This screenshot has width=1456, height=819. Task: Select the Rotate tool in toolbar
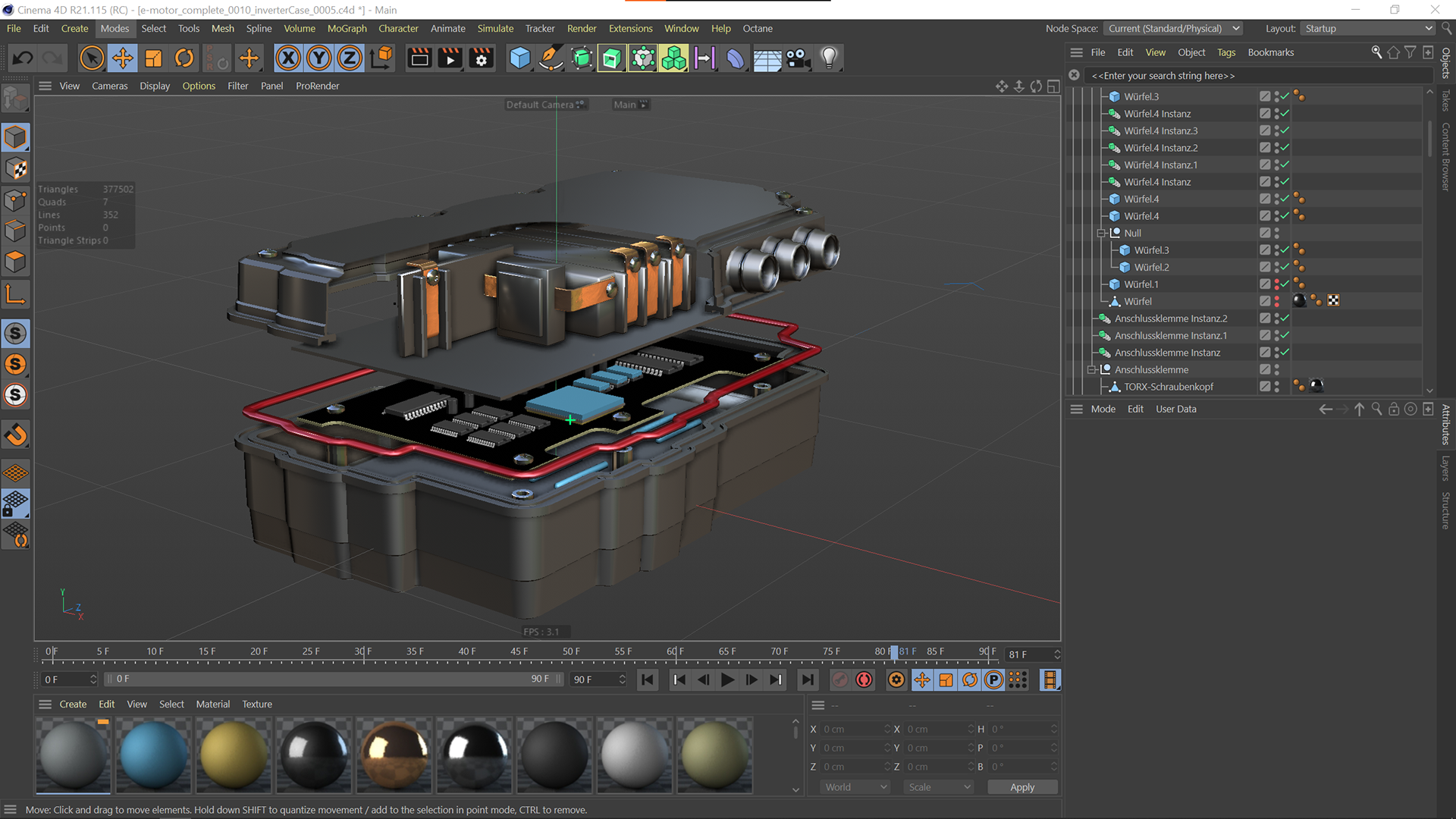pos(184,58)
